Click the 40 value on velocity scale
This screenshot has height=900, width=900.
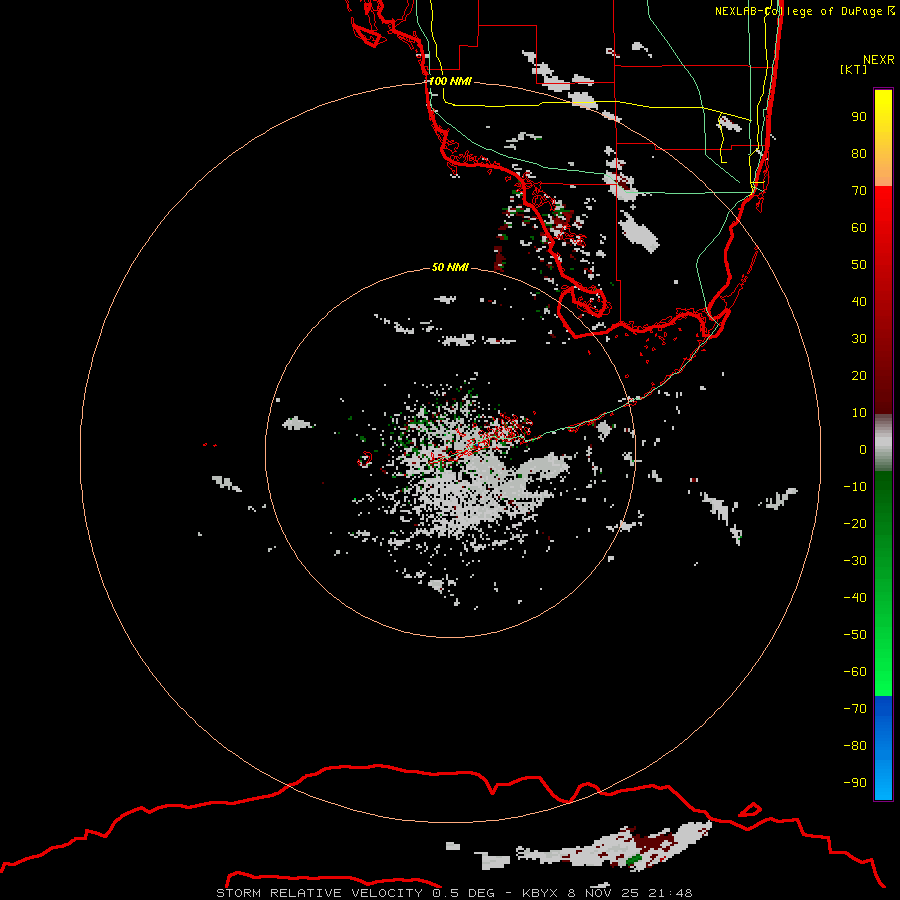coord(859,301)
